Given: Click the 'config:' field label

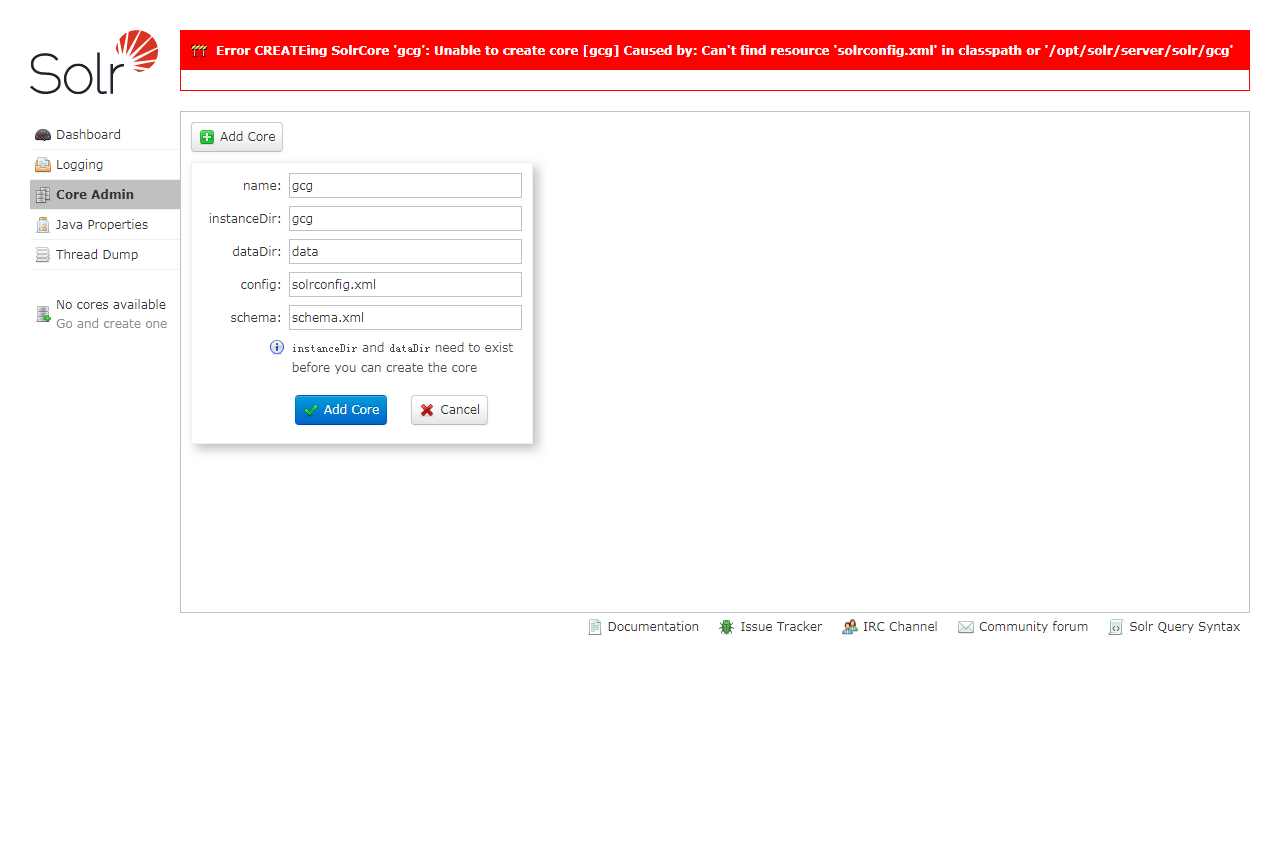Looking at the screenshot, I should point(261,285).
